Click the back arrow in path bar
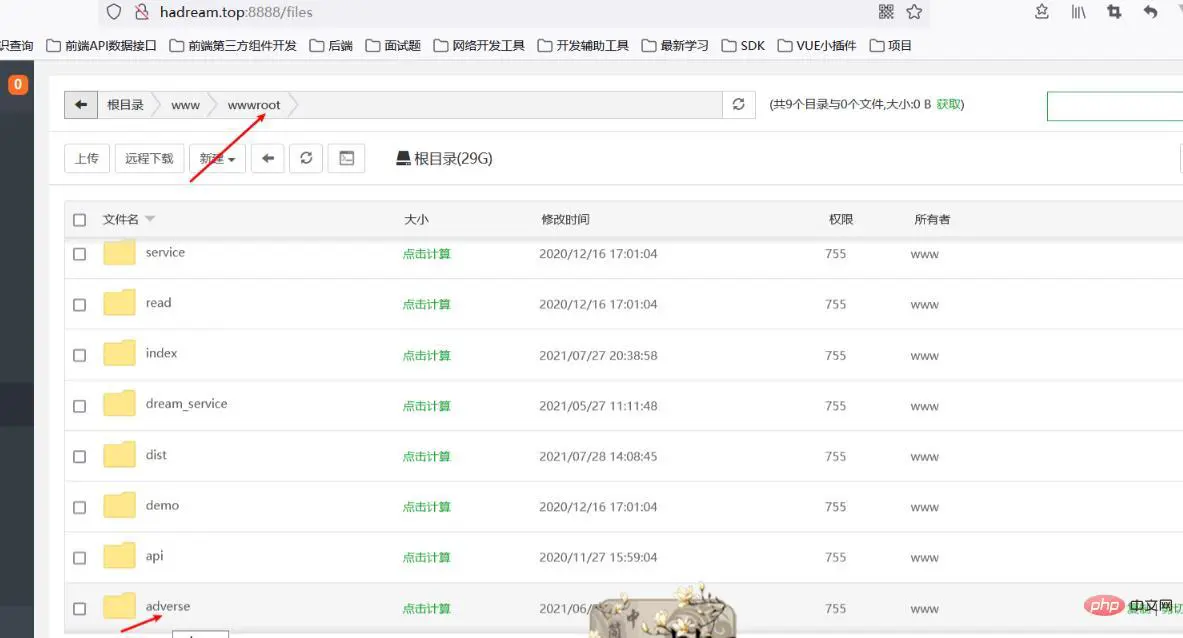The image size is (1183, 638). (81, 105)
